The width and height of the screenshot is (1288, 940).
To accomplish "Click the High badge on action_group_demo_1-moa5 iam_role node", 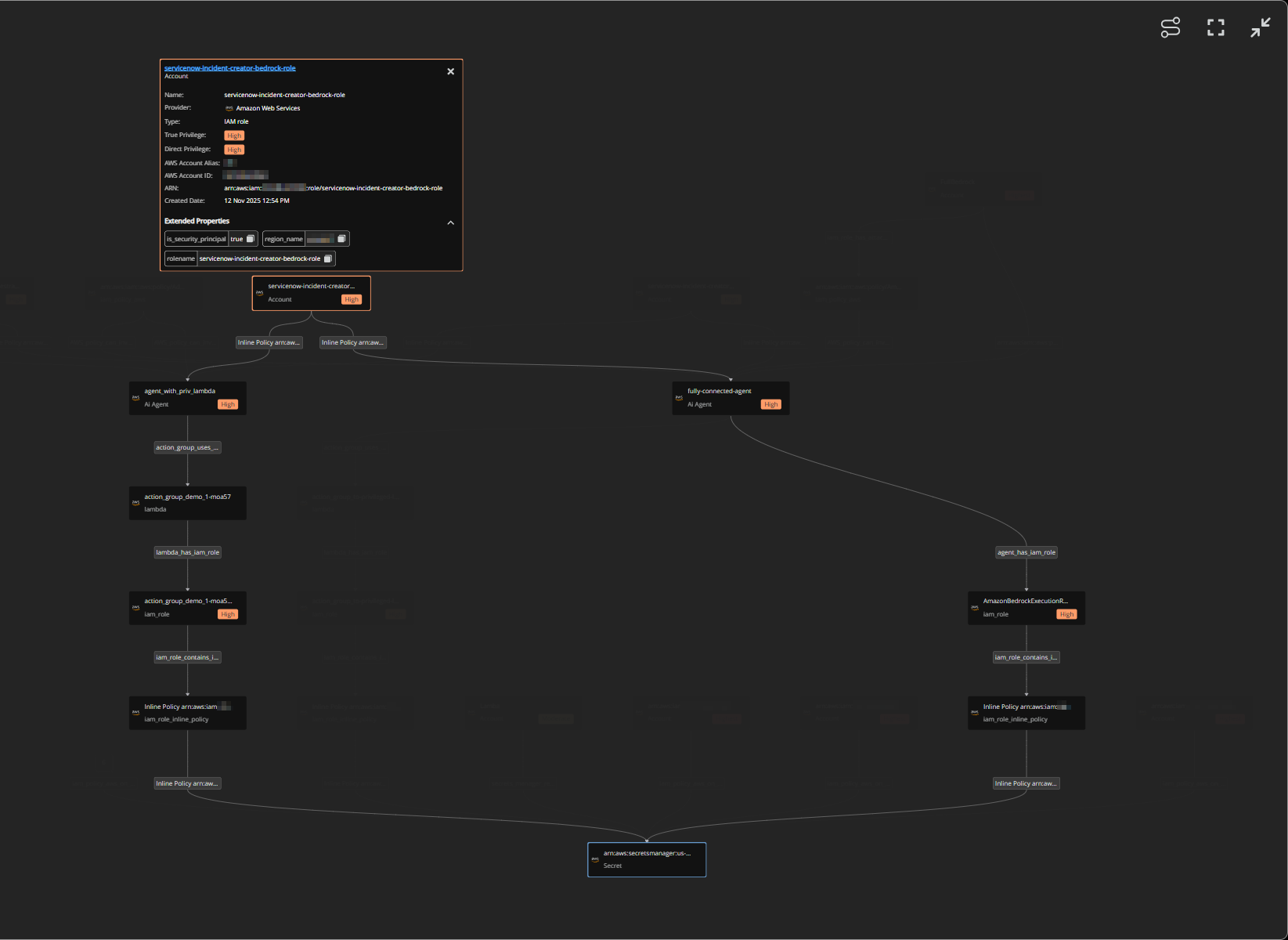I will click(228, 614).
